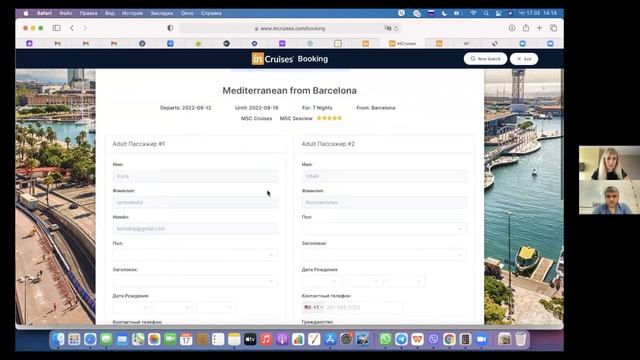
Task: Open Safari from the dock
Action: [x=90, y=339]
